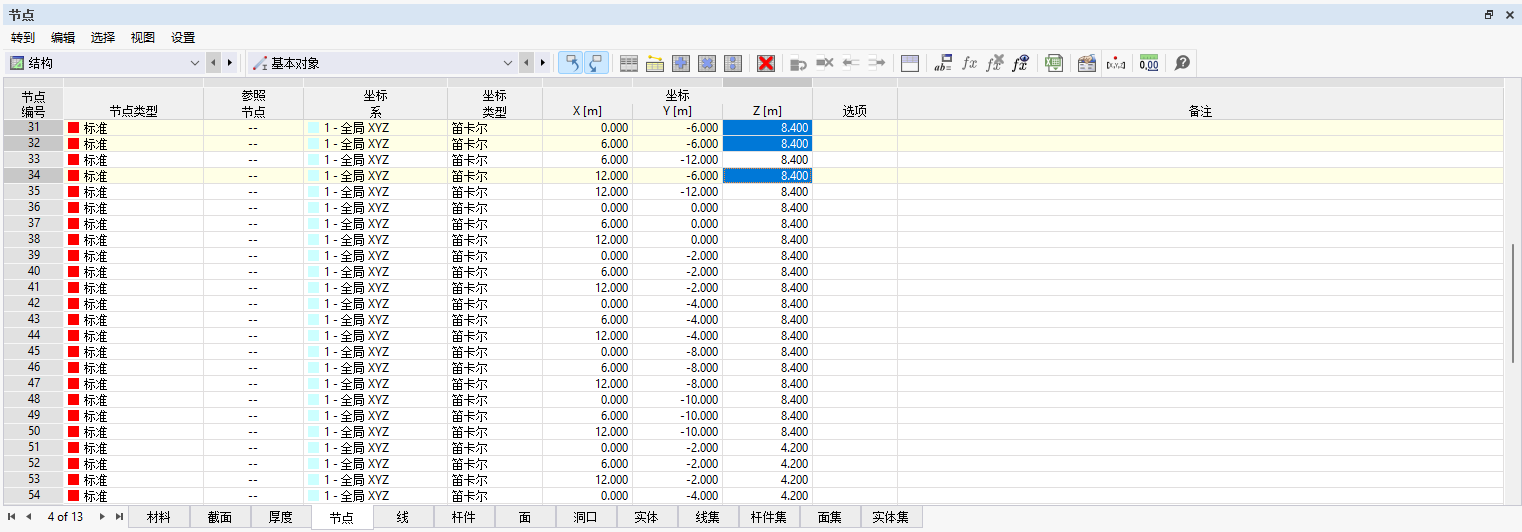1522x532 pixels.
Task: Click the table rows display icon
Action: [x=629, y=63]
